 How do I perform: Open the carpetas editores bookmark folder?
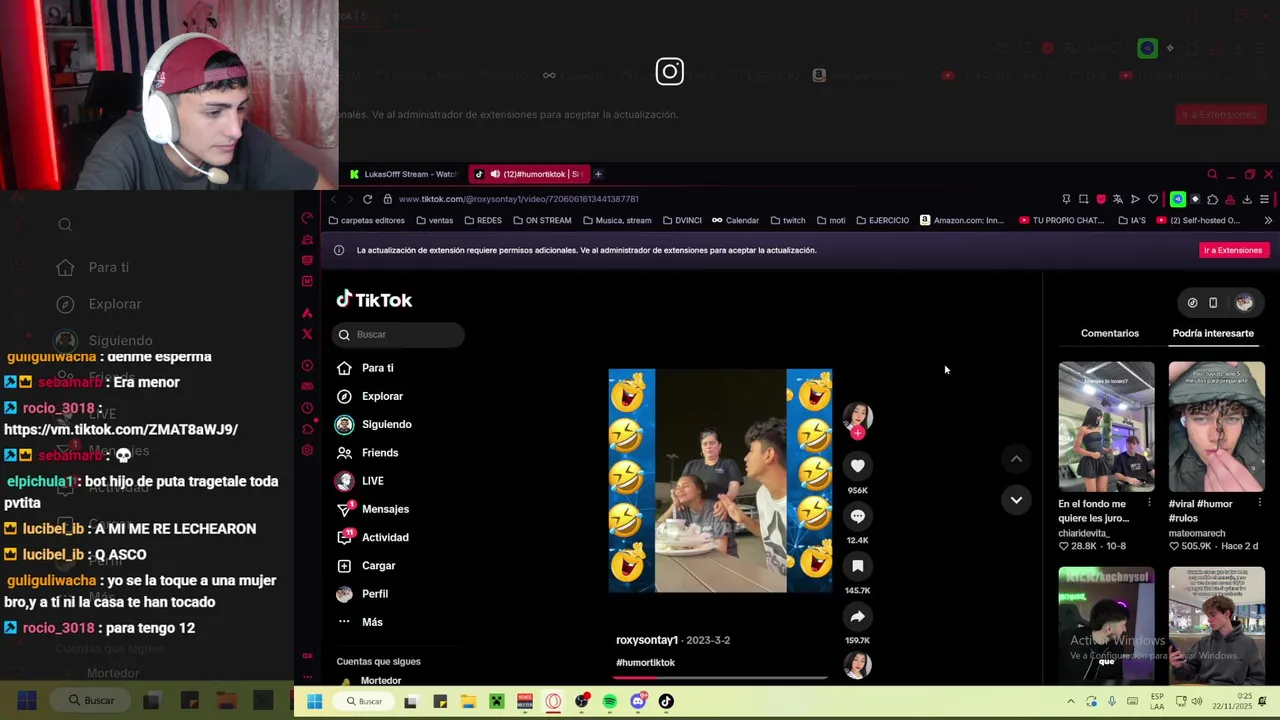366,220
